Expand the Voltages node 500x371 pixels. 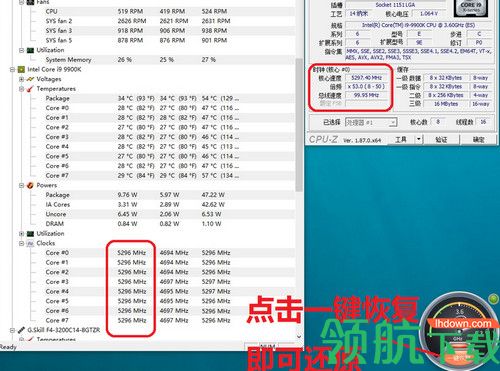click(22, 79)
